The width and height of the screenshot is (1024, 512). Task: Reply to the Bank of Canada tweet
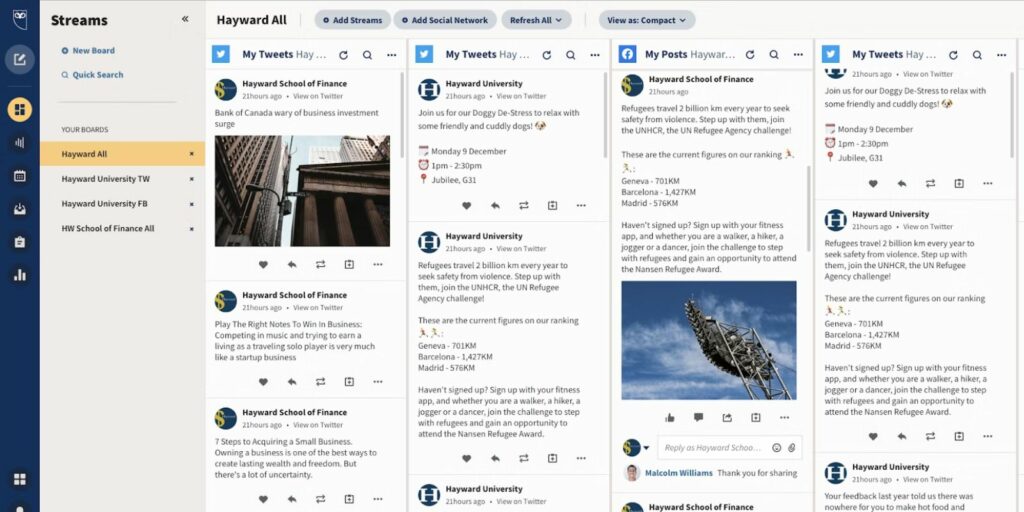pos(292,264)
